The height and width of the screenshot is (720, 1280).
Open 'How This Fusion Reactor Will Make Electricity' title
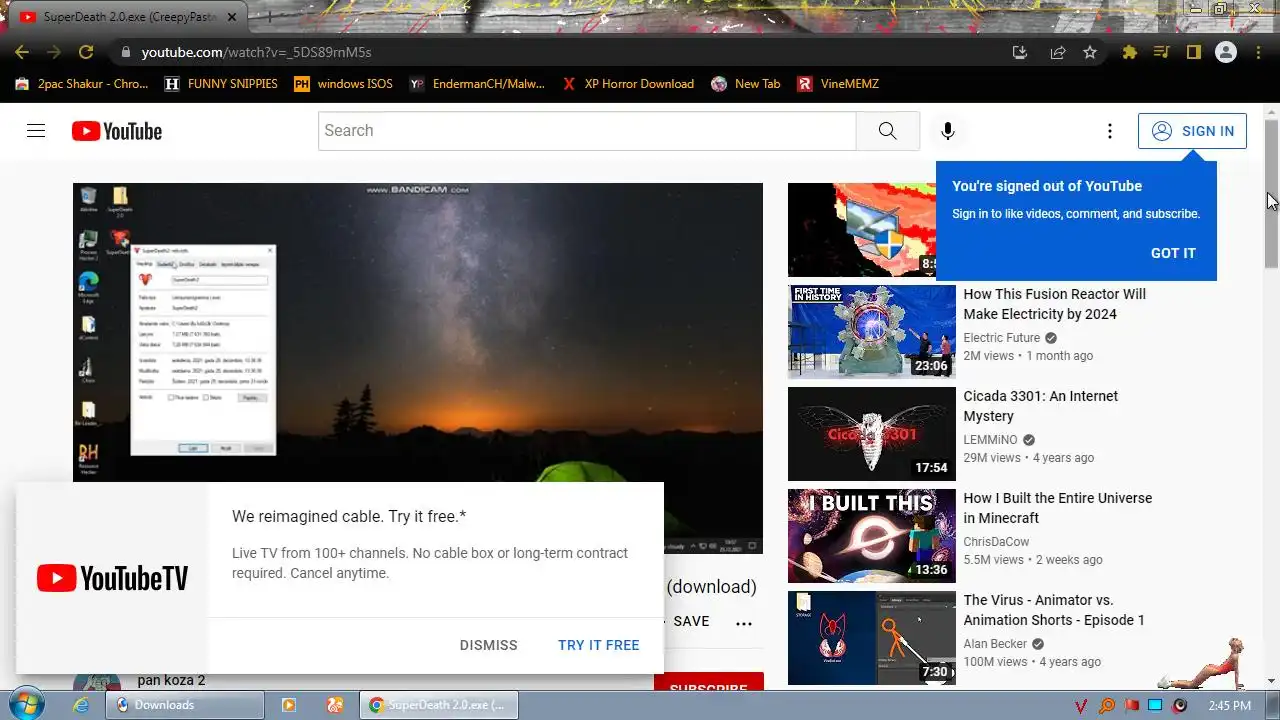[x=1055, y=304]
